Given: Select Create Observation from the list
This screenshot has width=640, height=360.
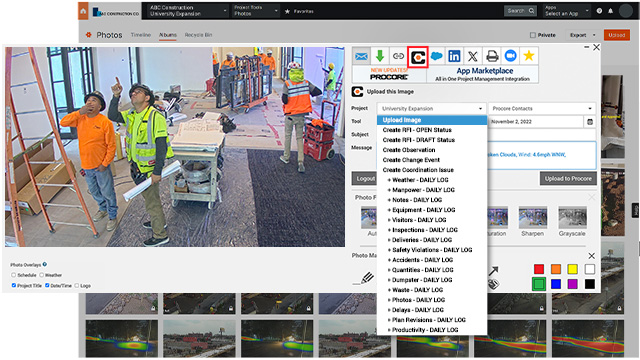Looking at the screenshot, I should coord(409,150).
